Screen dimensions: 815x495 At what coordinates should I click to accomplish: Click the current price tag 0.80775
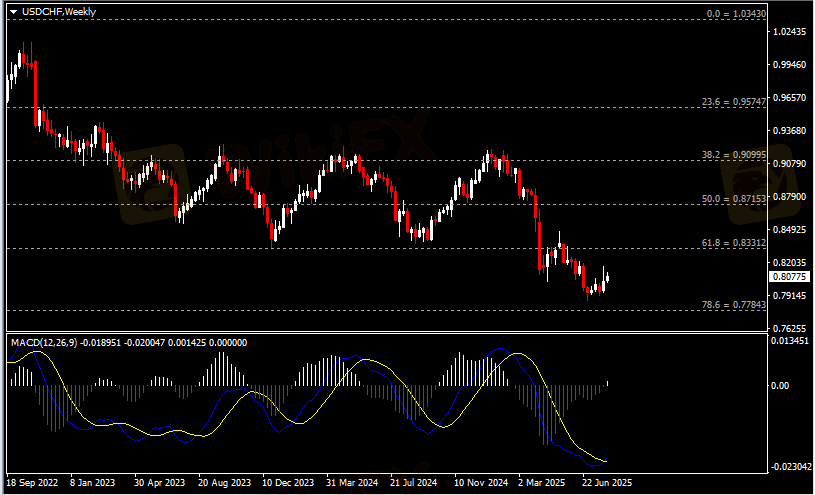(x=789, y=276)
